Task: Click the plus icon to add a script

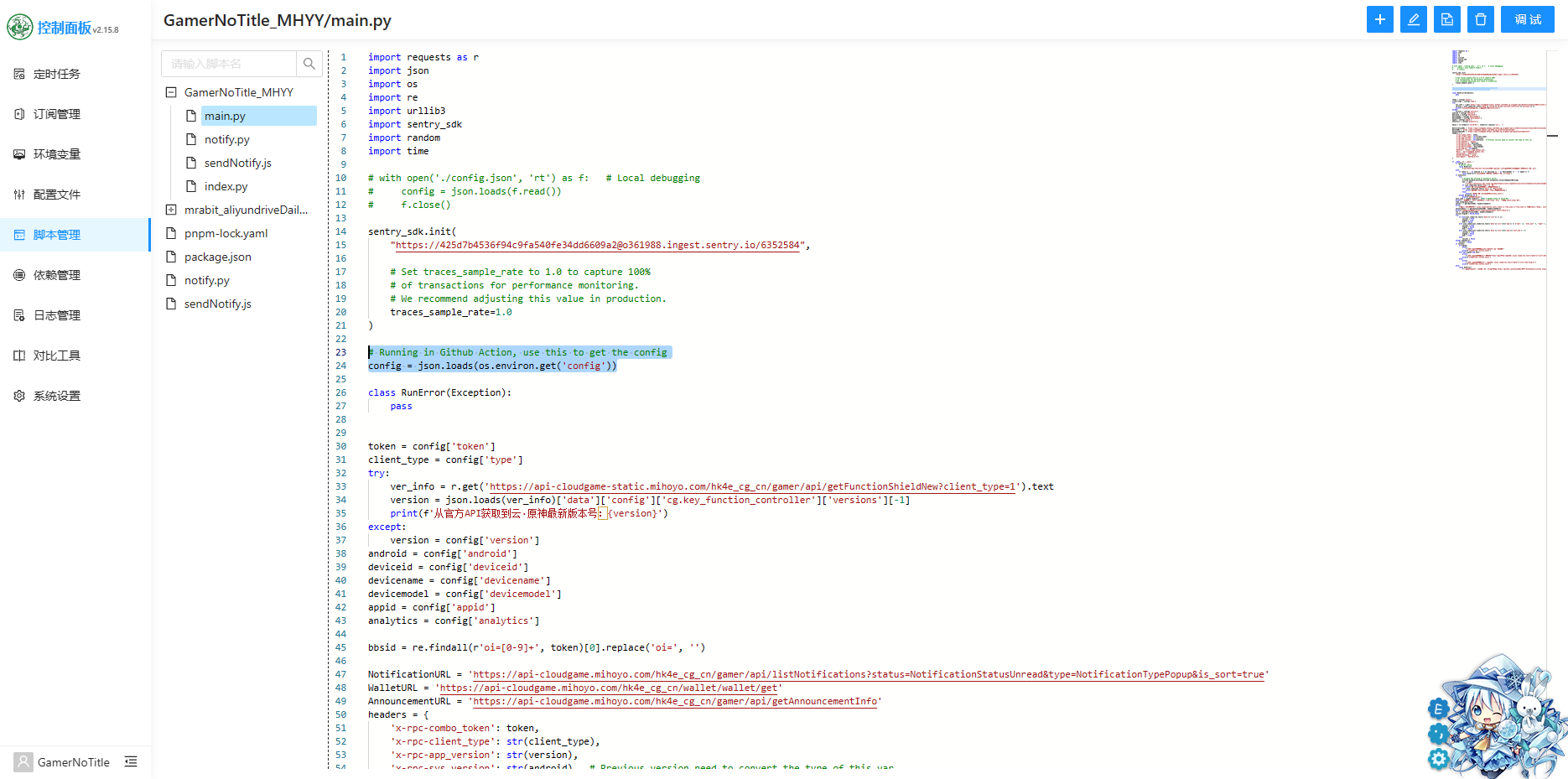Action: click(x=1379, y=19)
